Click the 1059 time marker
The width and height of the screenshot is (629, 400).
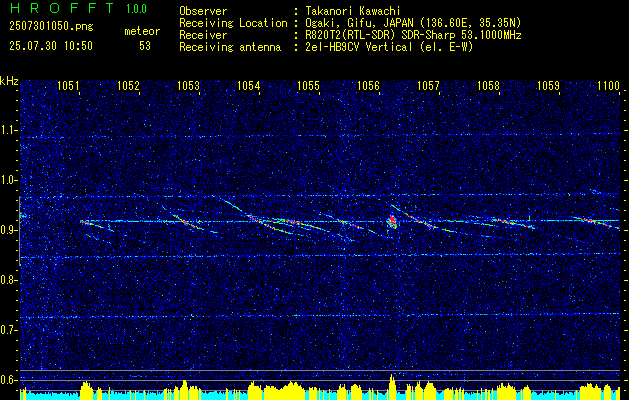pyautogui.click(x=548, y=85)
